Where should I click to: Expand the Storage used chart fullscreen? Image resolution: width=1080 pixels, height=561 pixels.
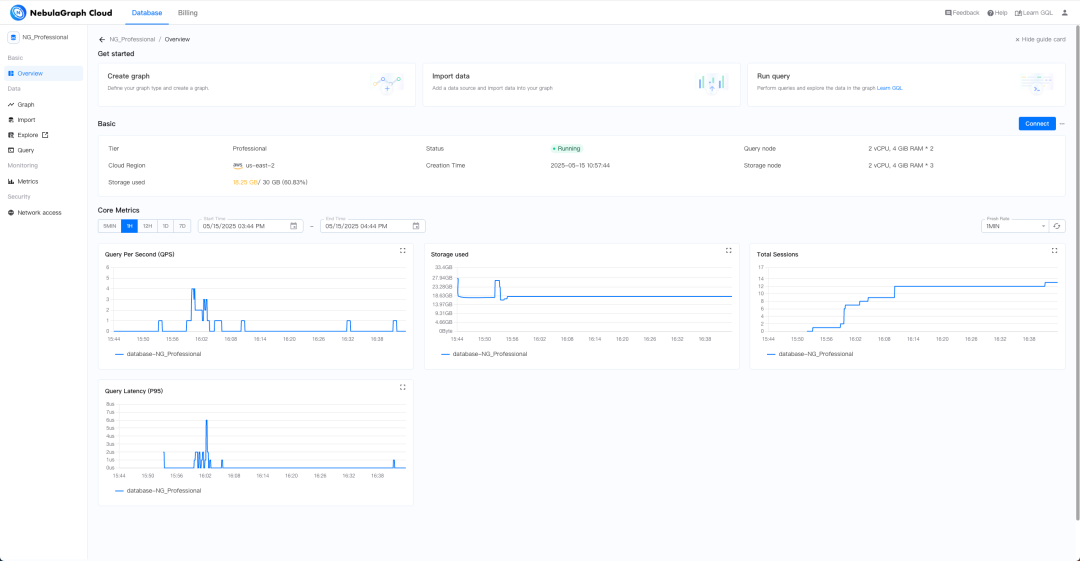[729, 251]
